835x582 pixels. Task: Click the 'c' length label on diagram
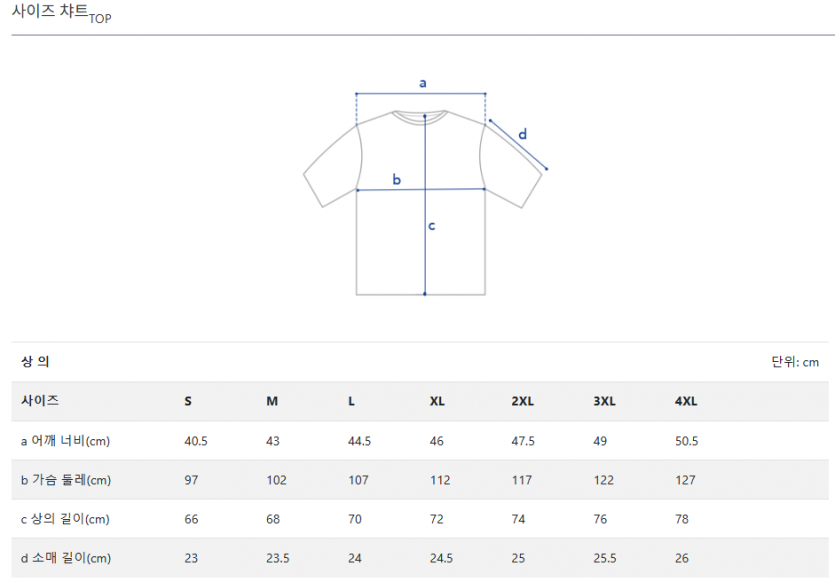tap(432, 225)
